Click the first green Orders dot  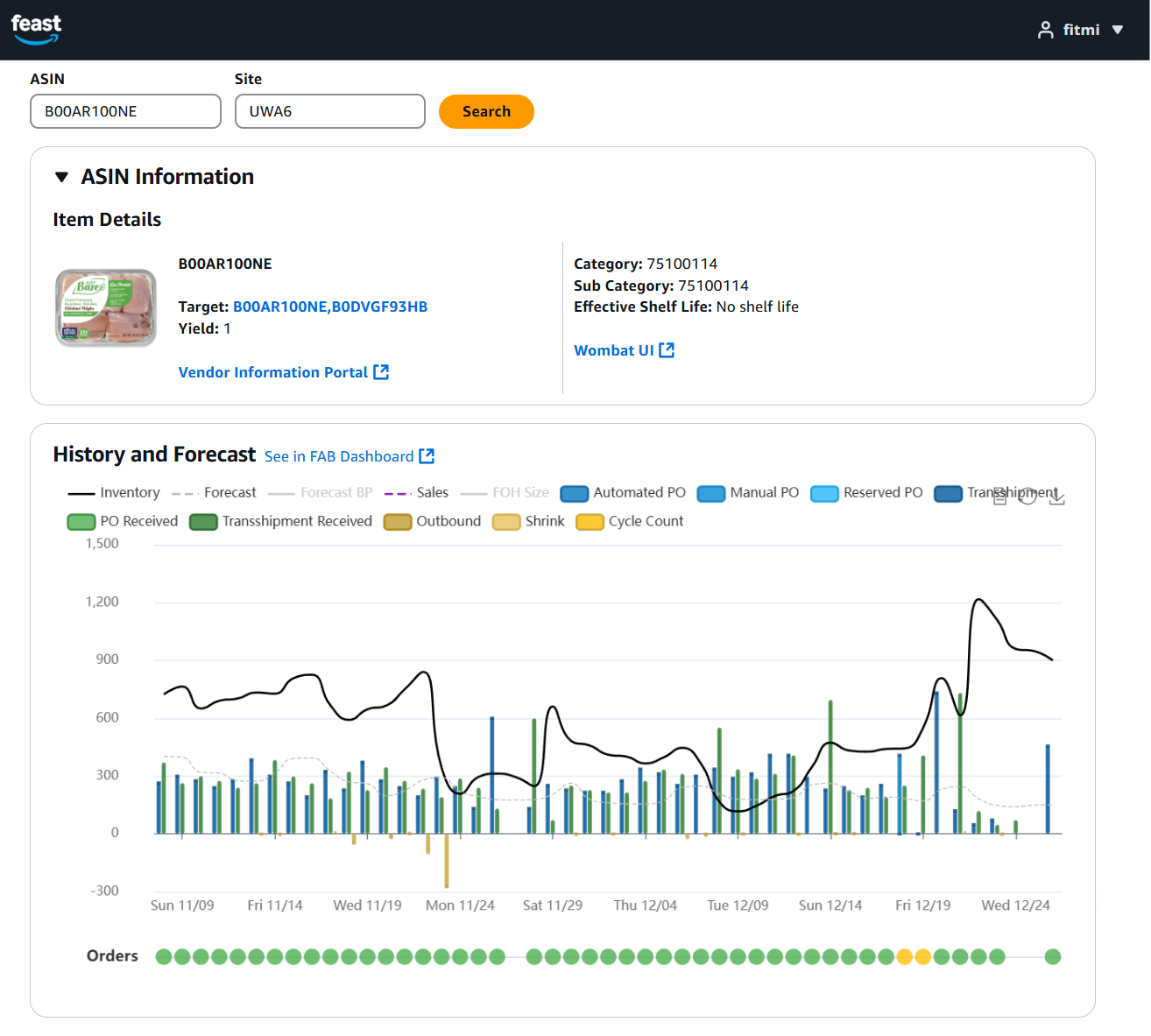(x=164, y=956)
